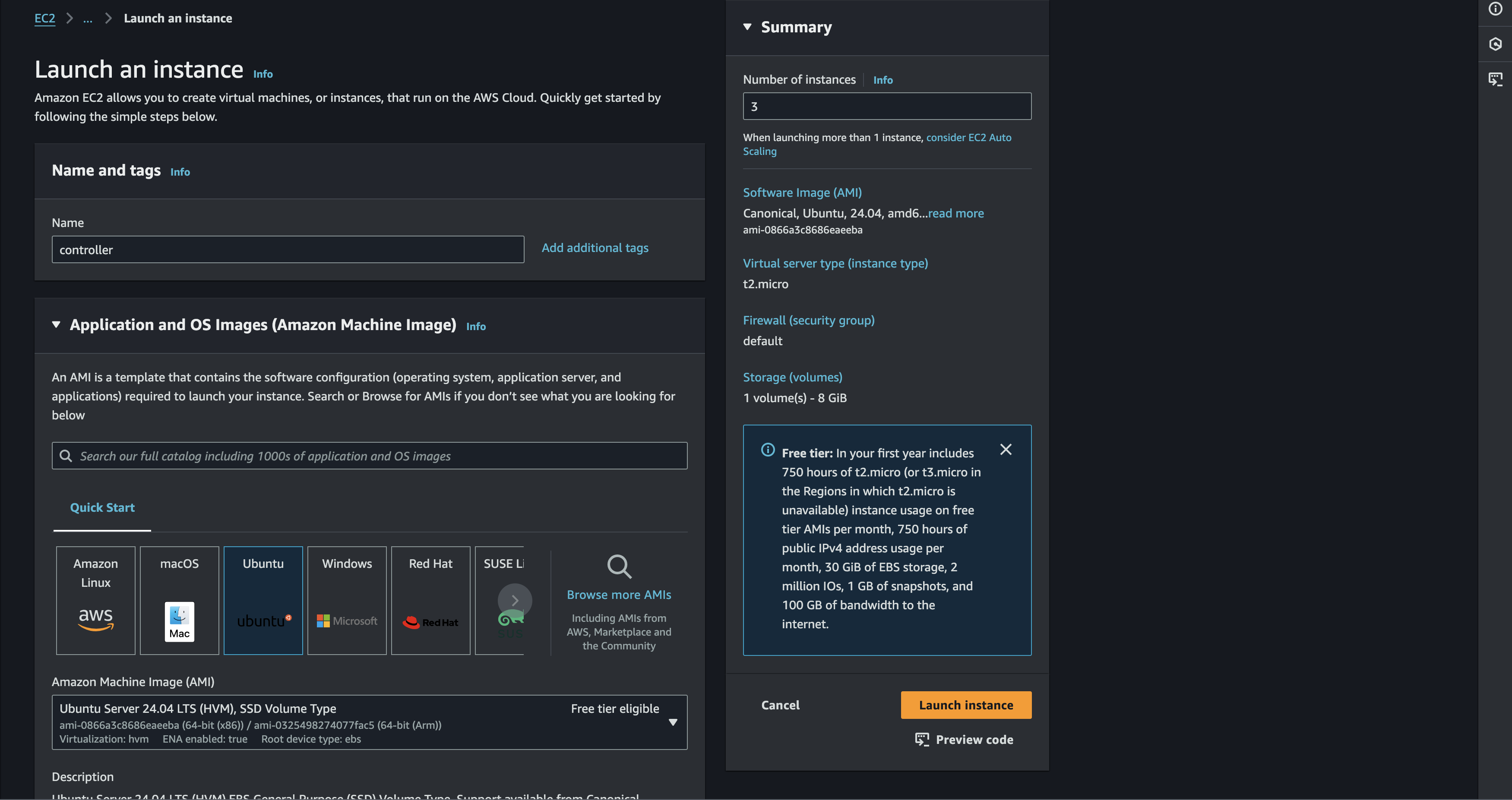Click the info icon in the Free tier box
Screen dimensions: 1512x800
768,450
